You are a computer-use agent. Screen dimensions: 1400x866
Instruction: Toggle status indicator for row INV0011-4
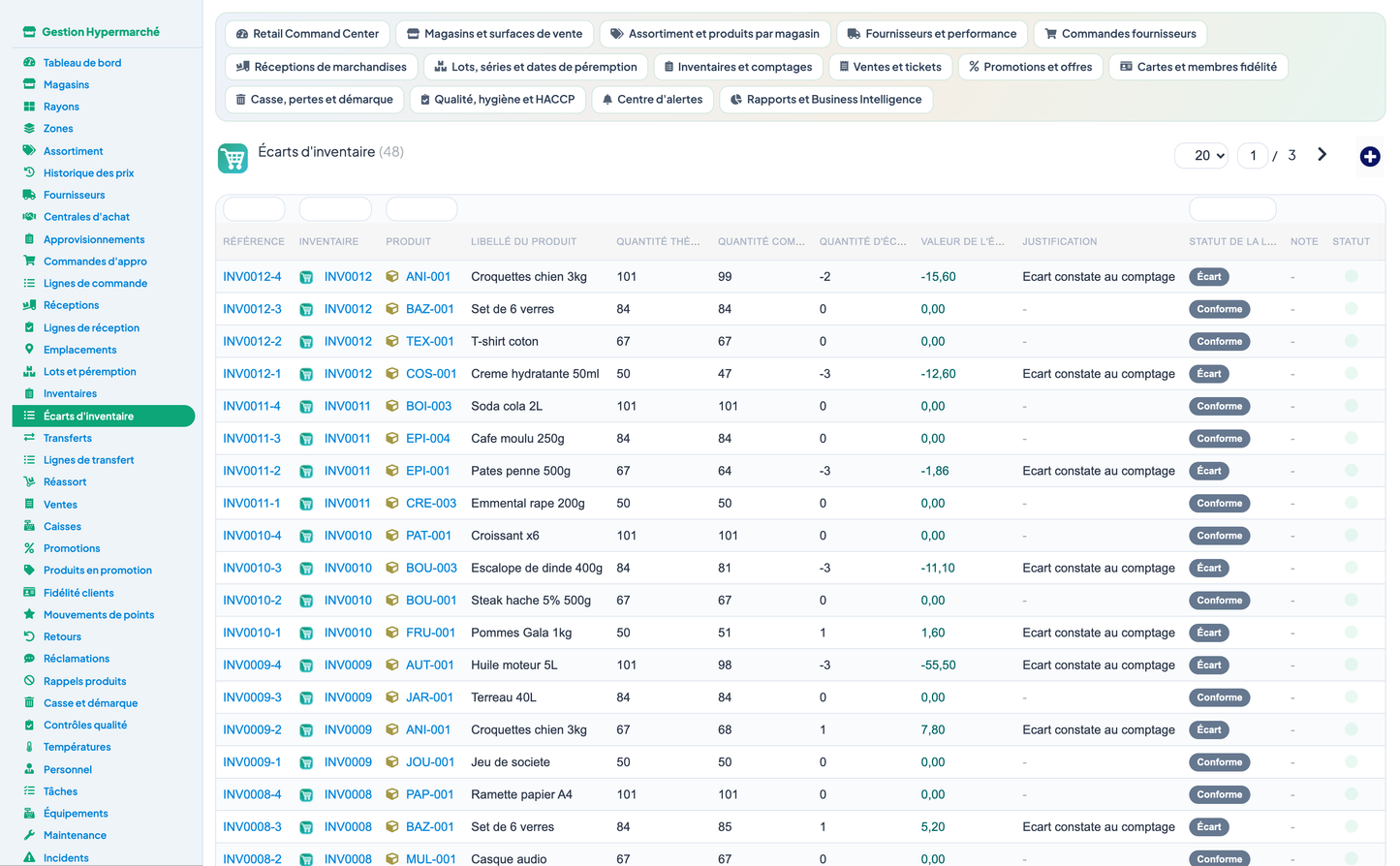(x=1351, y=406)
